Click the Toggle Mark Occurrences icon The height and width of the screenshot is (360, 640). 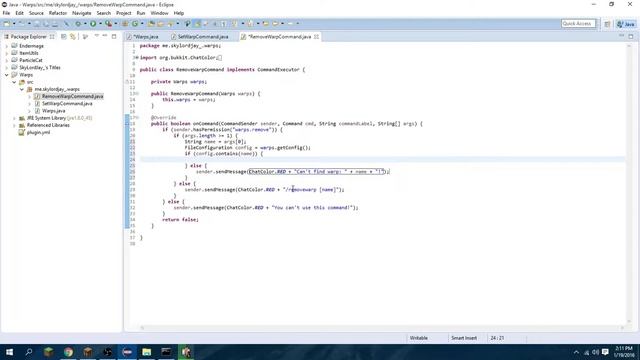(x=198, y=24)
